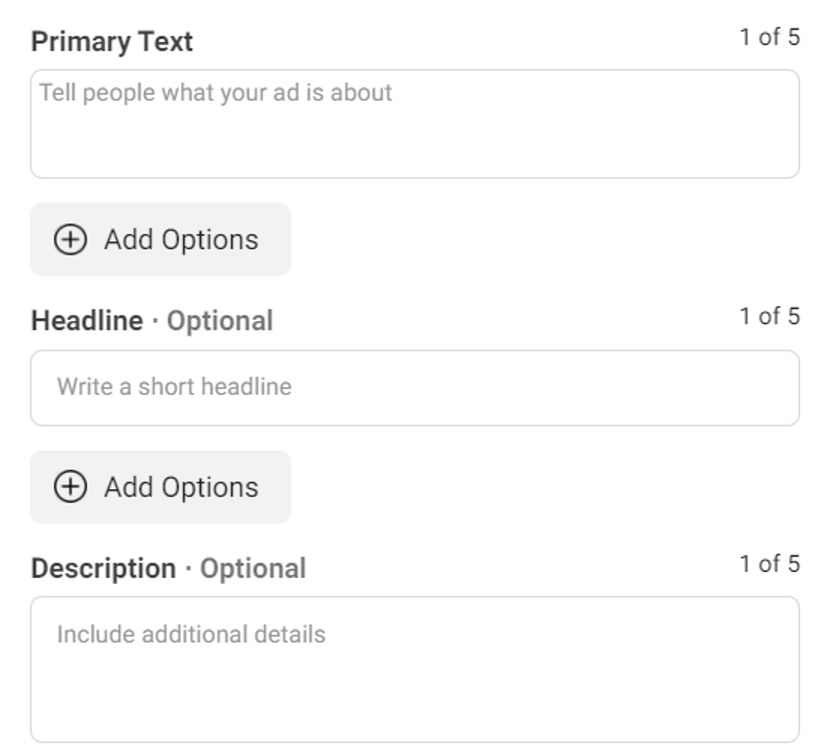
Task: Click 'Optional' text next to Headline
Action: (x=219, y=321)
